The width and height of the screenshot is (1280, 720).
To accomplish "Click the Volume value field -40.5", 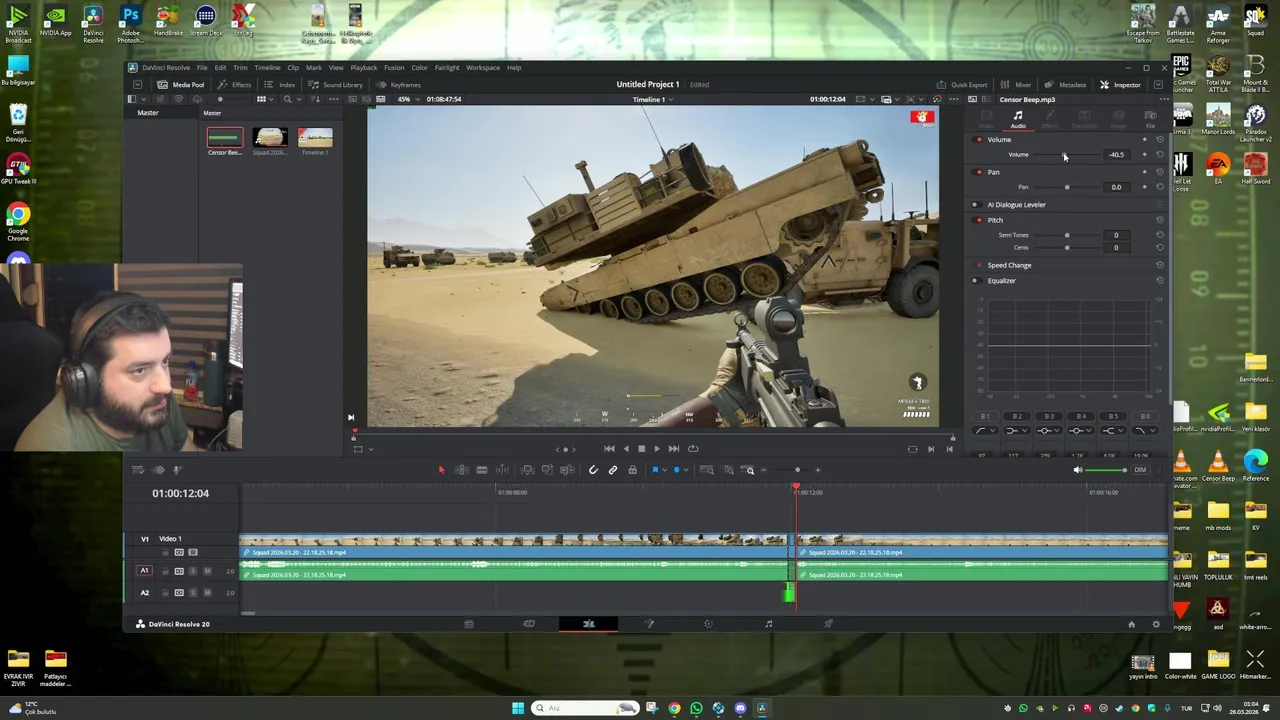I will pyautogui.click(x=1117, y=155).
